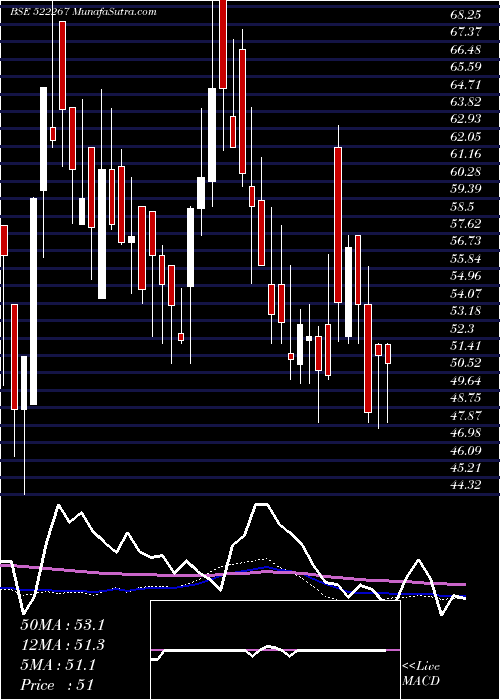Click the 54.96 price axis label
Screen dimensions: 500x700
(466, 276)
